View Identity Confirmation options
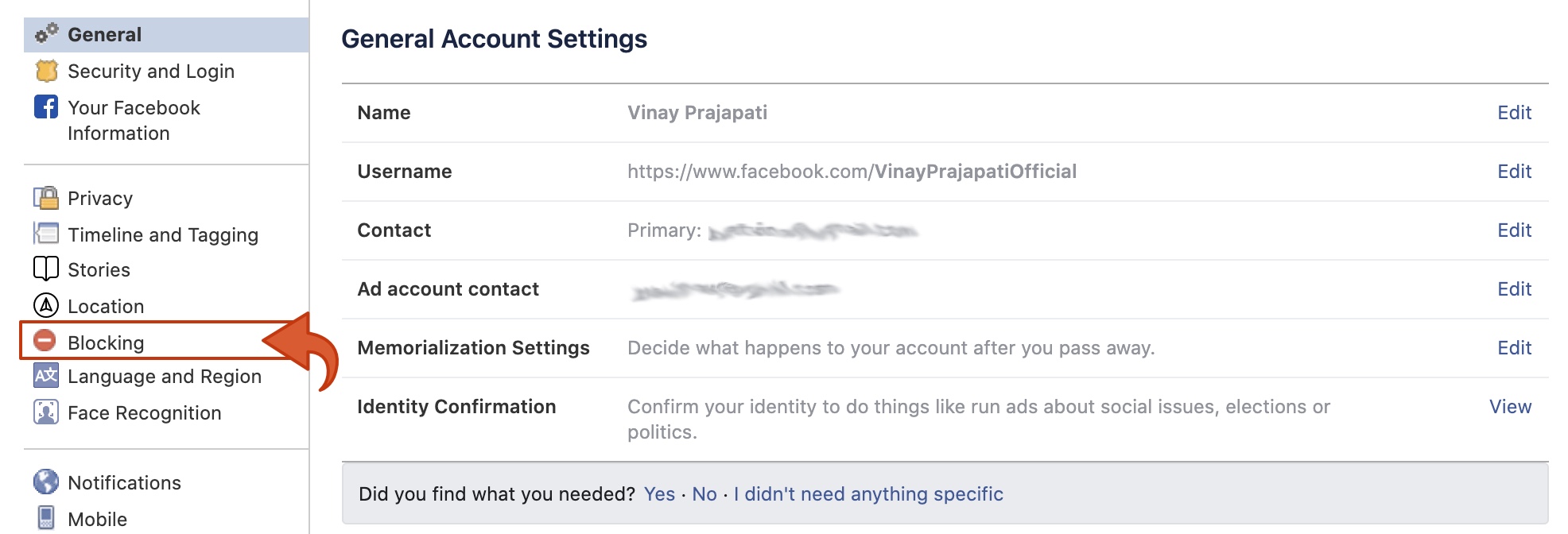1568x534 pixels. tap(1510, 406)
